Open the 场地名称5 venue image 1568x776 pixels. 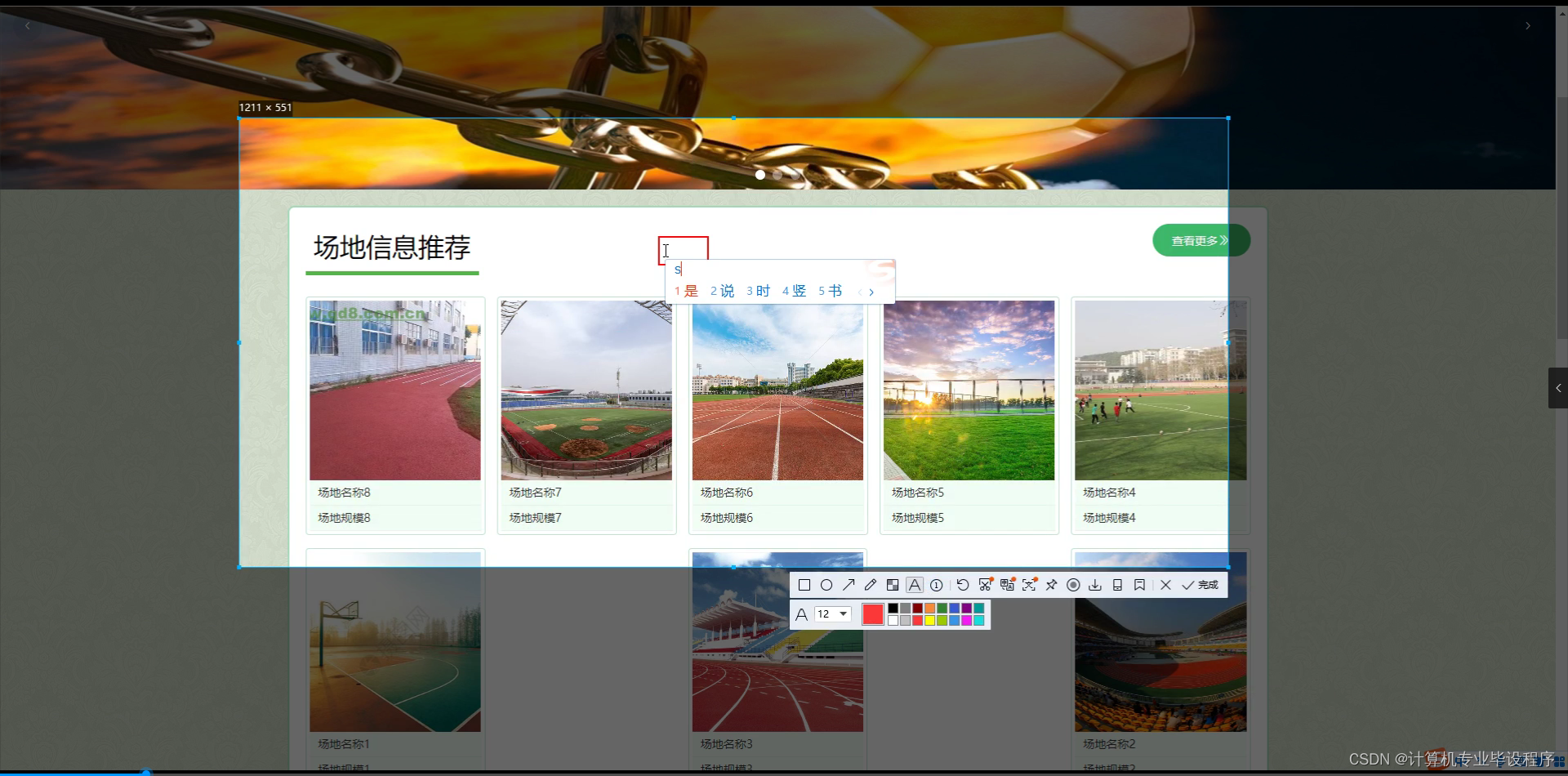pyautogui.click(x=969, y=390)
